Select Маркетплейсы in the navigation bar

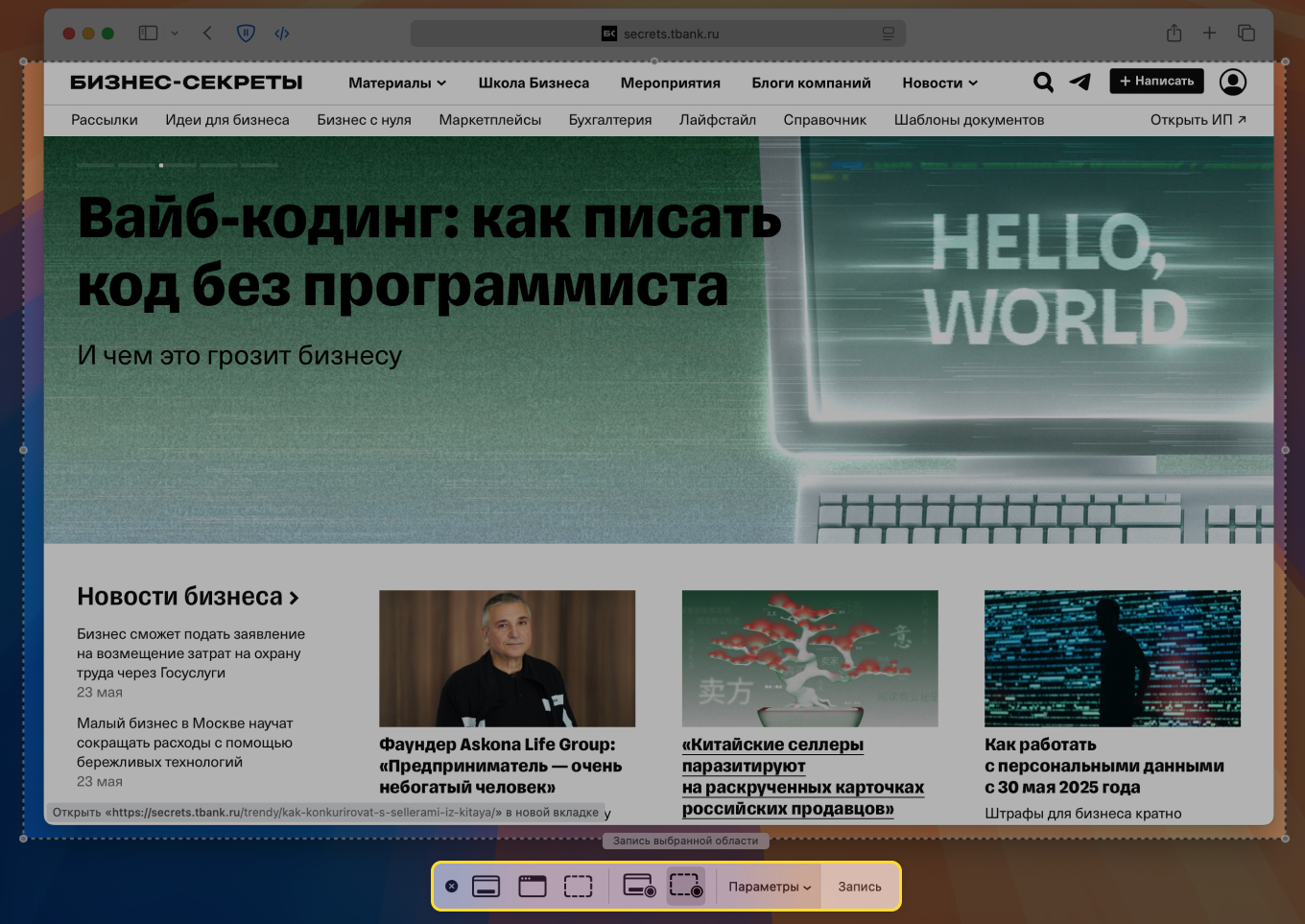[490, 119]
